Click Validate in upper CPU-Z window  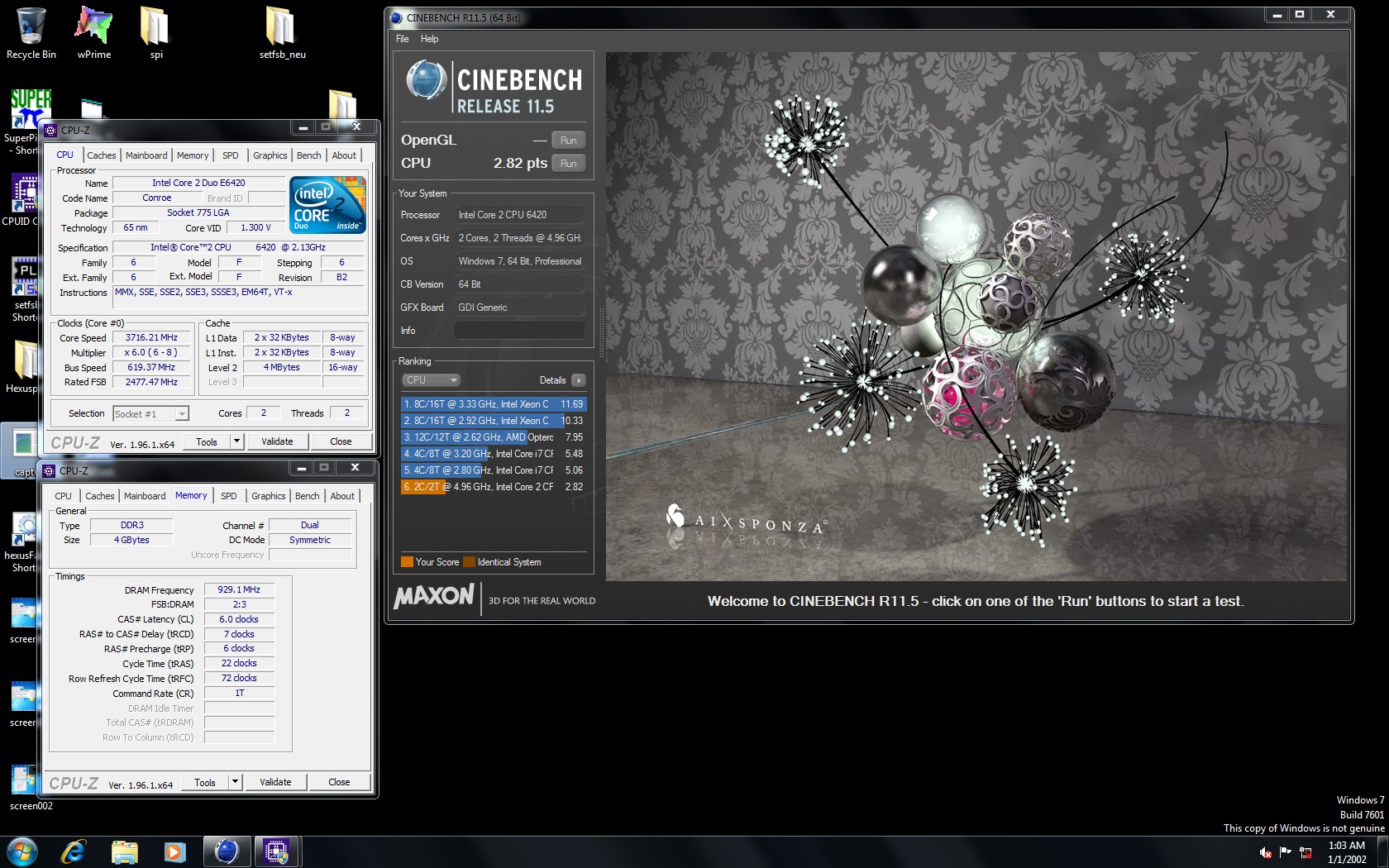(277, 441)
